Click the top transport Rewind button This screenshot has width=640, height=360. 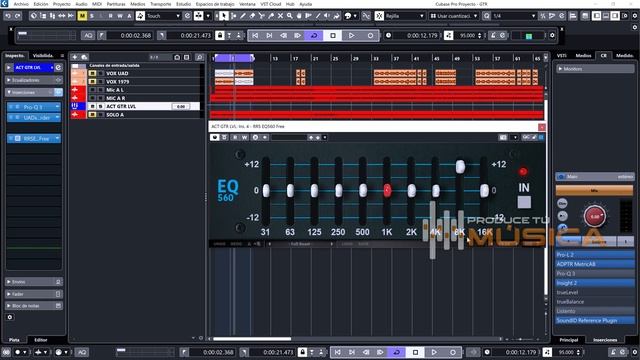click(x=283, y=36)
